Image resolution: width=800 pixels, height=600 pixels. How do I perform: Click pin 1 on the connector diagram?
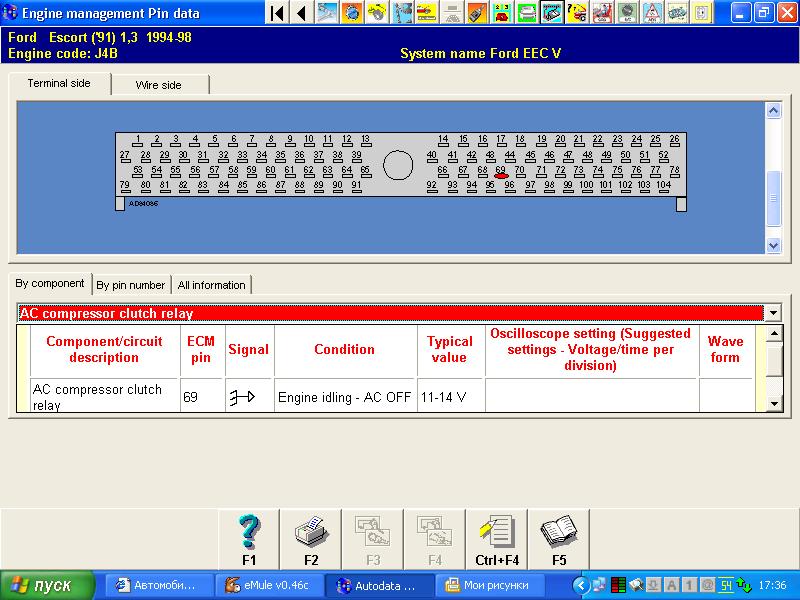coord(138,141)
